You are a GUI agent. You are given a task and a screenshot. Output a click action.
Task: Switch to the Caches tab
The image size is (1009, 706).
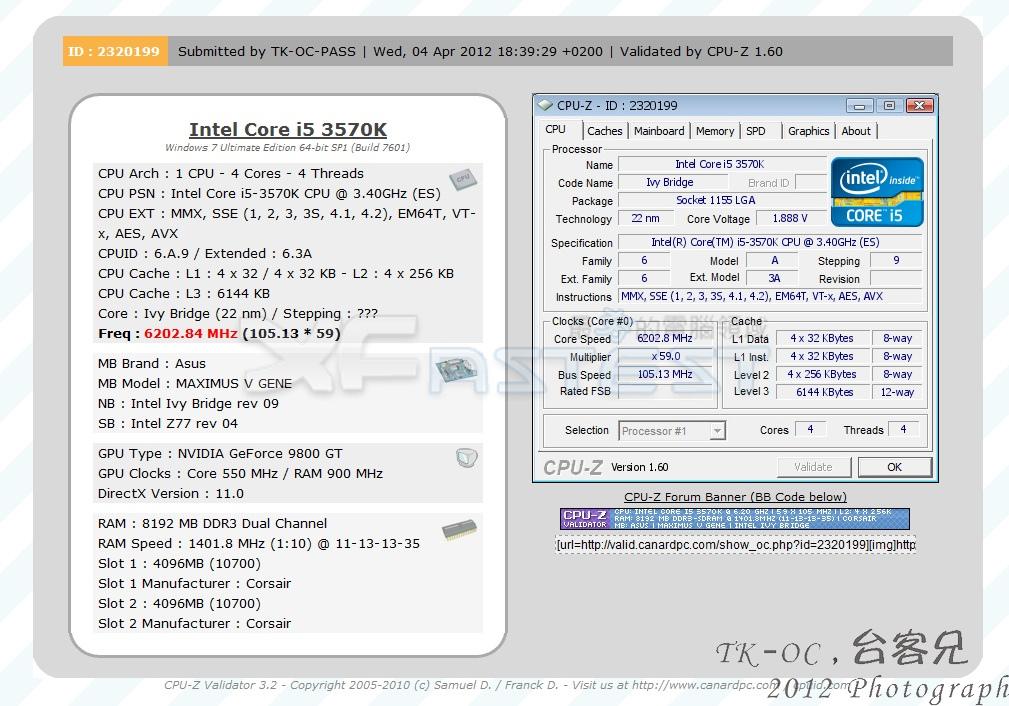[605, 131]
